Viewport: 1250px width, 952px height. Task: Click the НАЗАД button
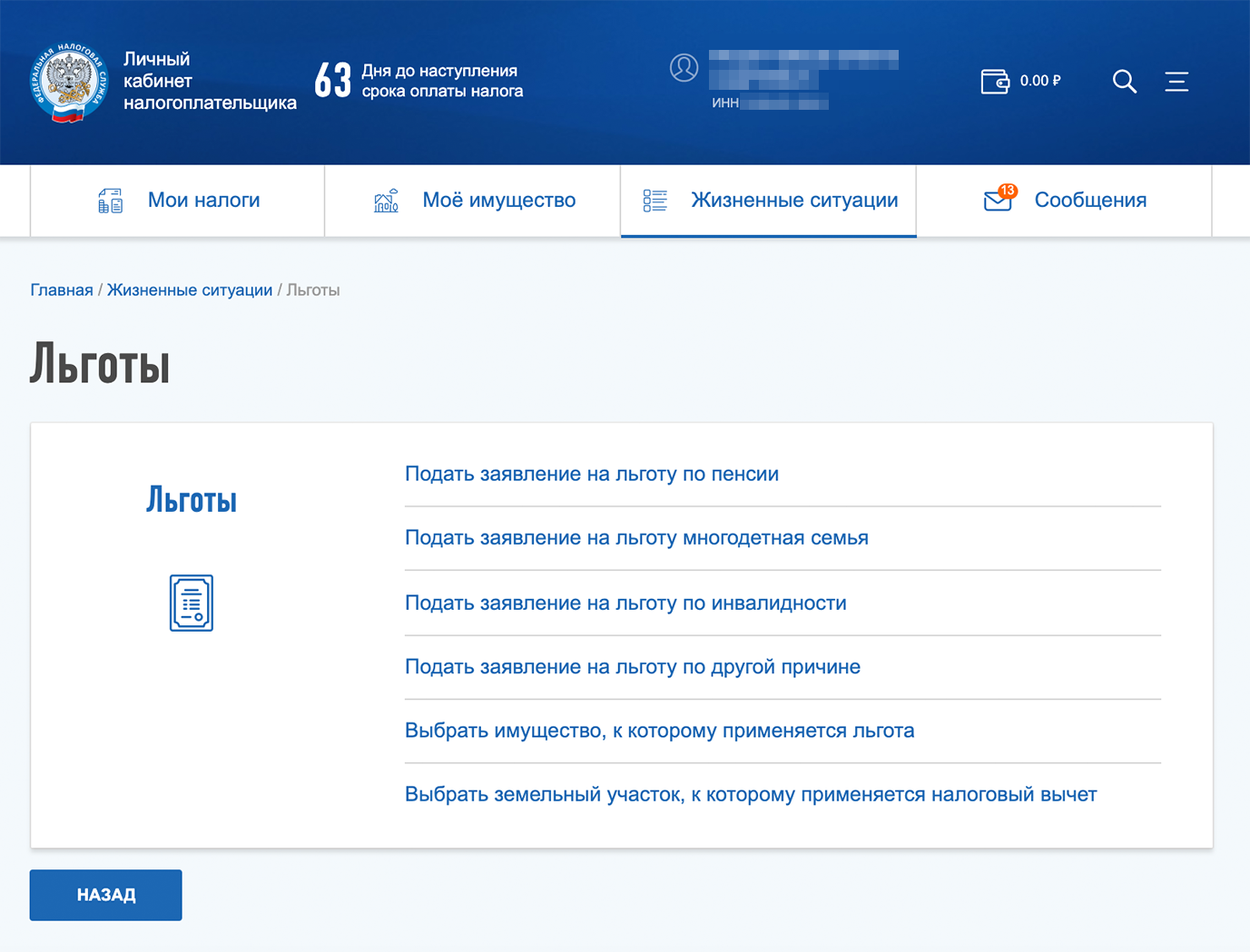coord(106,895)
